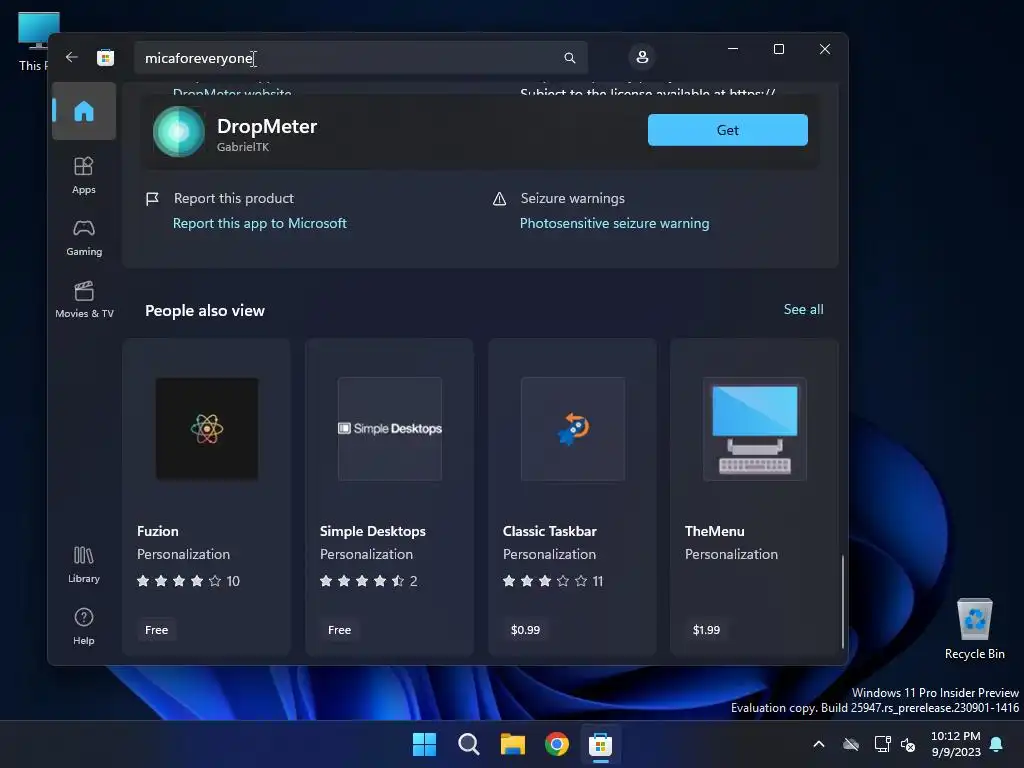
Task: Open the Gaming section in the sidebar
Action: [84, 238]
